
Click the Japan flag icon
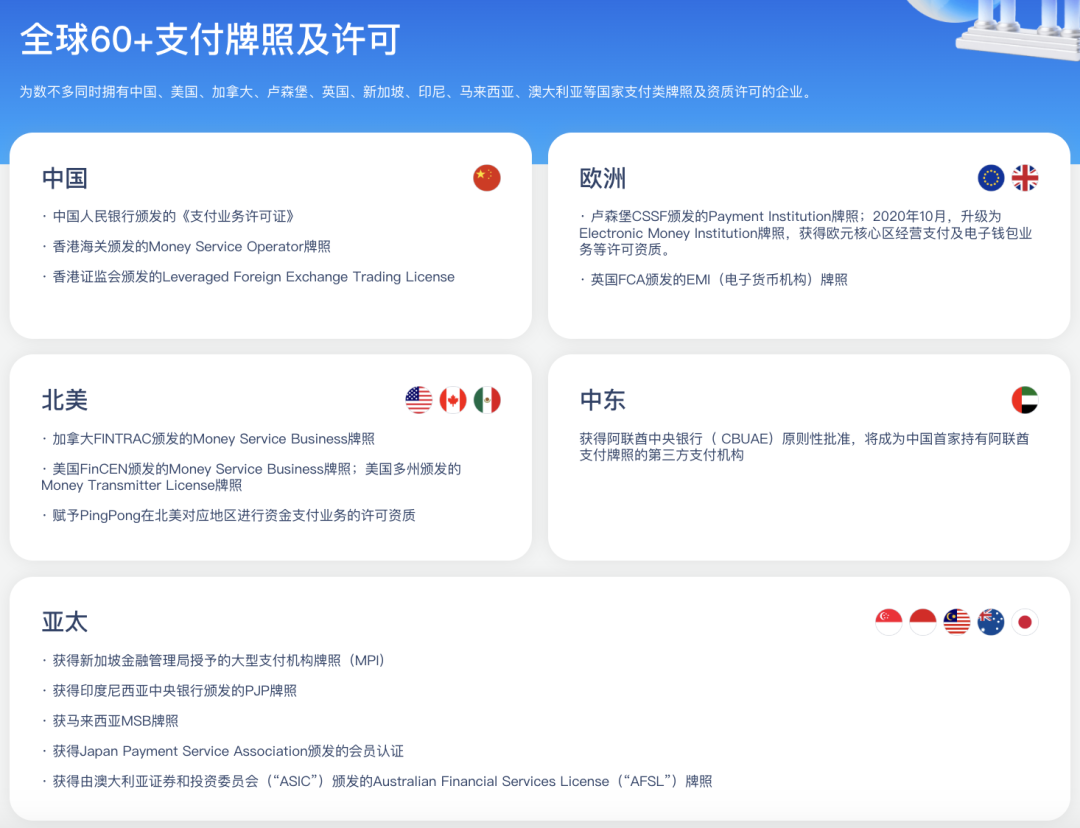[1025, 622]
